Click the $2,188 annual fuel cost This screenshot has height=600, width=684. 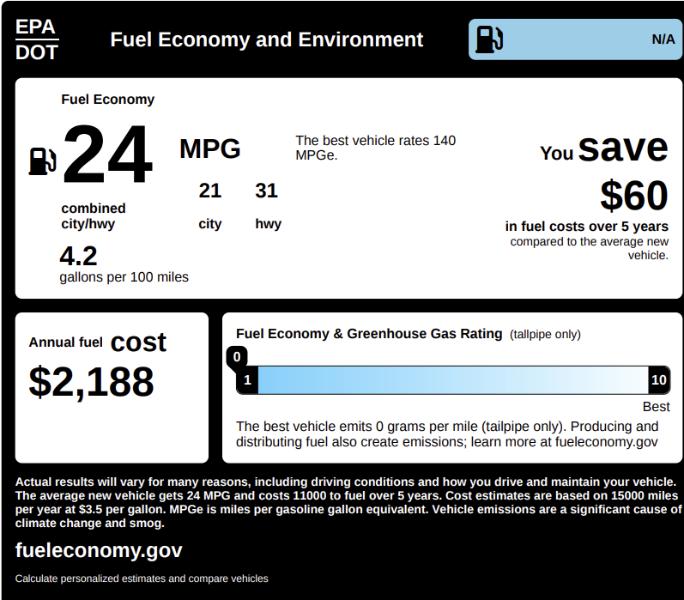[91, 381]
